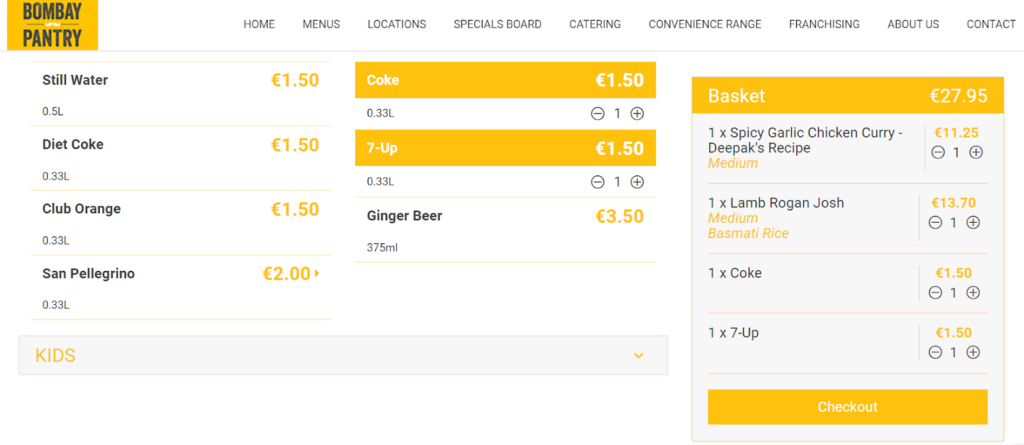
Task: Go to the SPECIALS BOARD page
Action: click(498, 24)
